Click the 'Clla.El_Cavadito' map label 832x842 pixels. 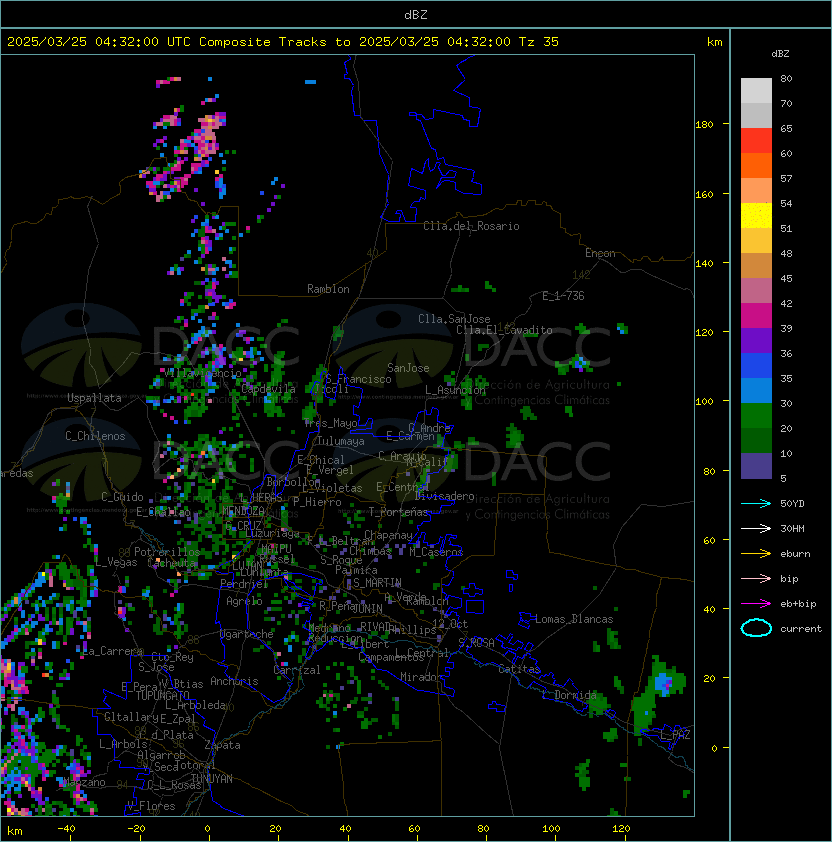click(x=504, y=330)
